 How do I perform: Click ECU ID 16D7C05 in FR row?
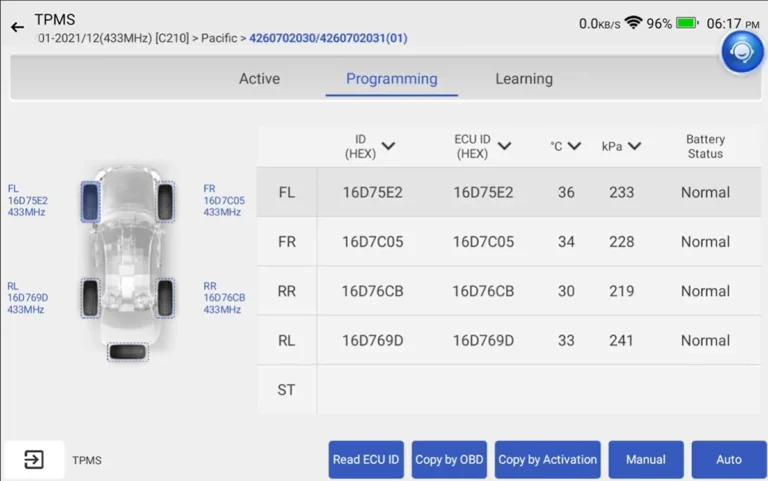click(x=483, y=242)
